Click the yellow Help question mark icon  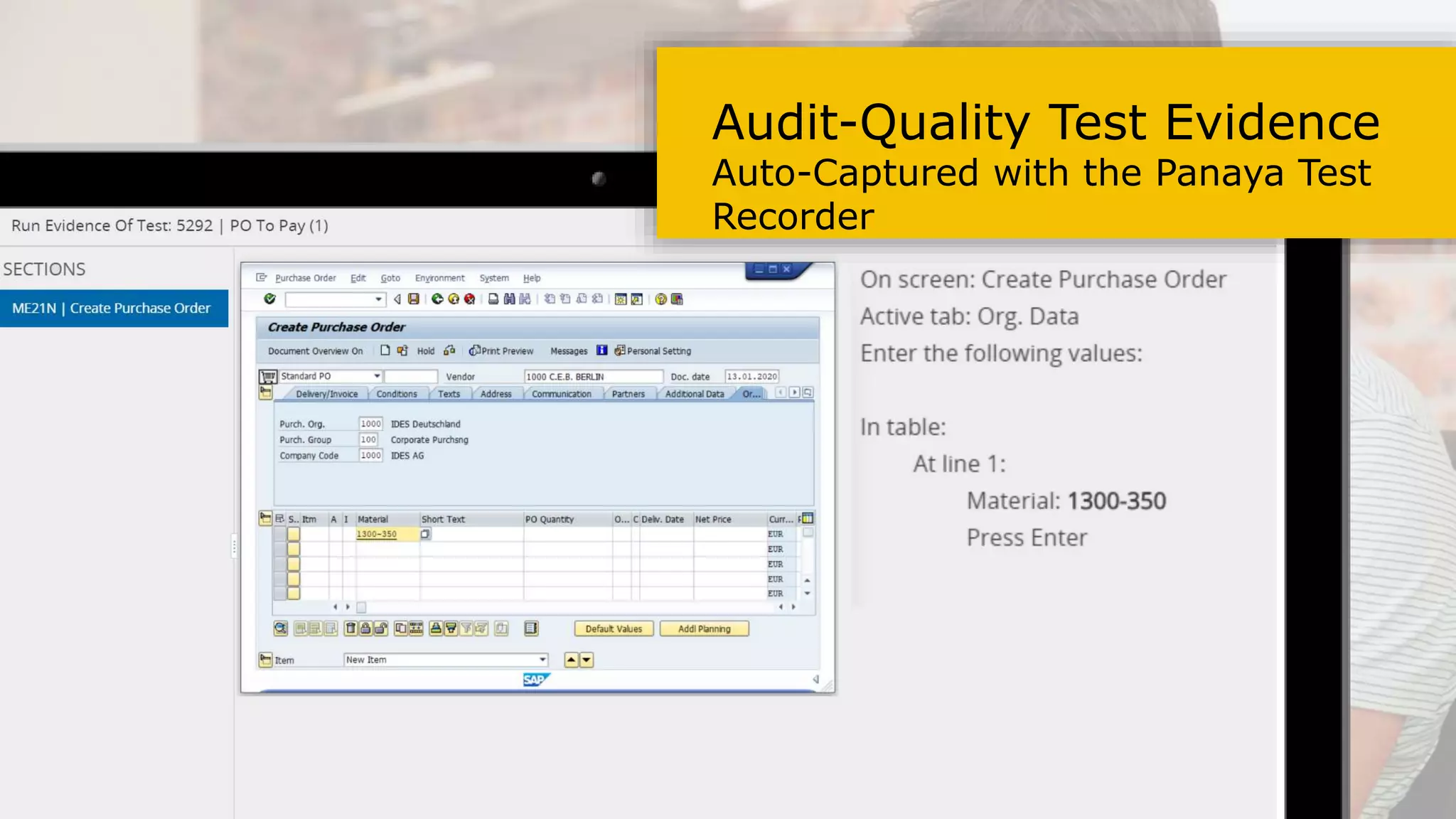661,299
